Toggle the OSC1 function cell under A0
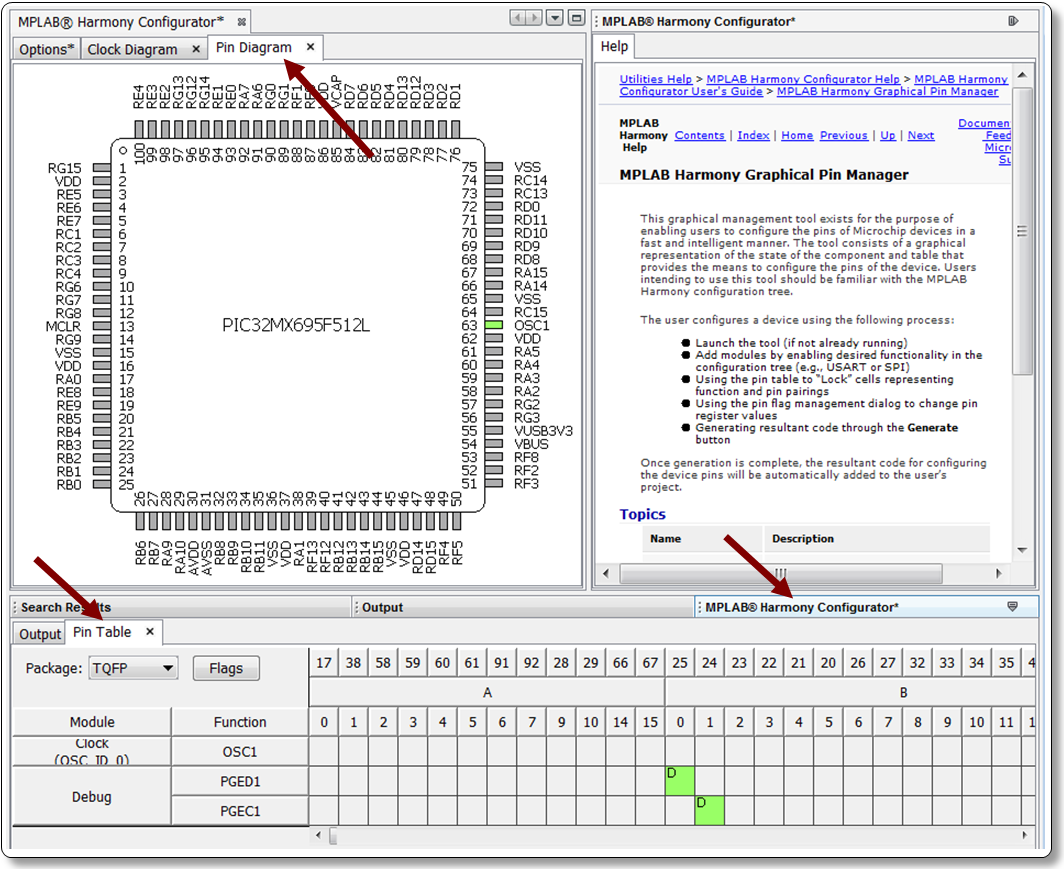This screenshot has width=1064, height=869. point(324,752)
